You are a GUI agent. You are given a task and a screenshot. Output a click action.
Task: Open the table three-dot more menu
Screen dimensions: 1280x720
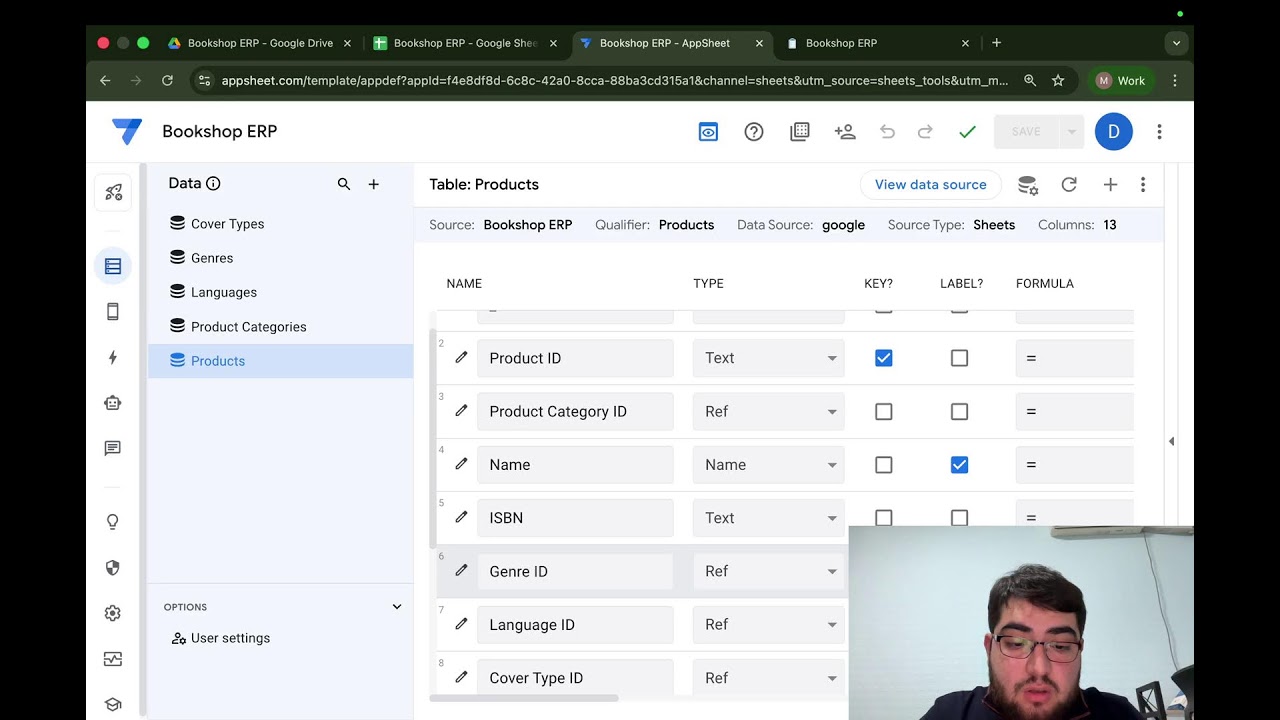(1143, 185)
